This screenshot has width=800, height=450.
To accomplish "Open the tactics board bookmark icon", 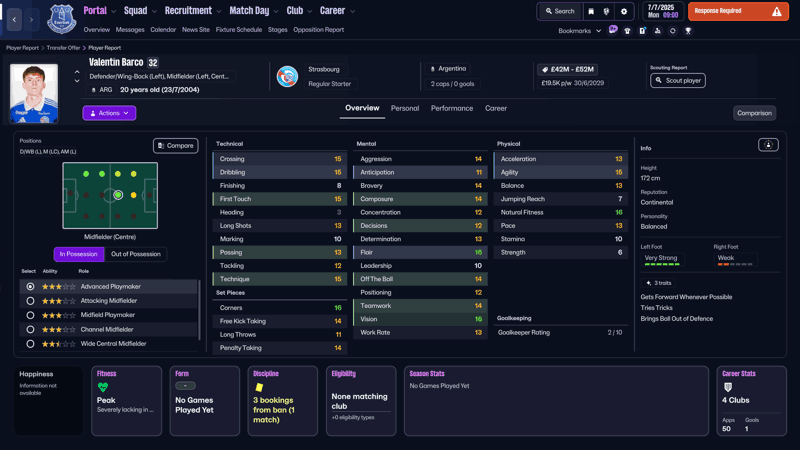I will pyautogui.click(x=642, y=31).
